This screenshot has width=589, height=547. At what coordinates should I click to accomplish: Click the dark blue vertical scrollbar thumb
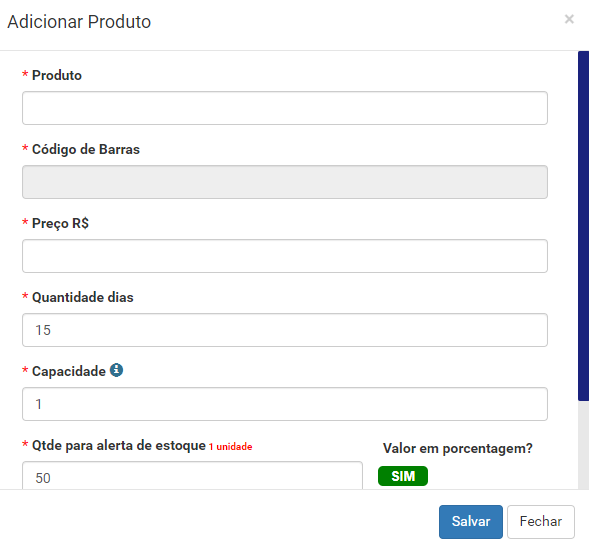pos(583,226)
